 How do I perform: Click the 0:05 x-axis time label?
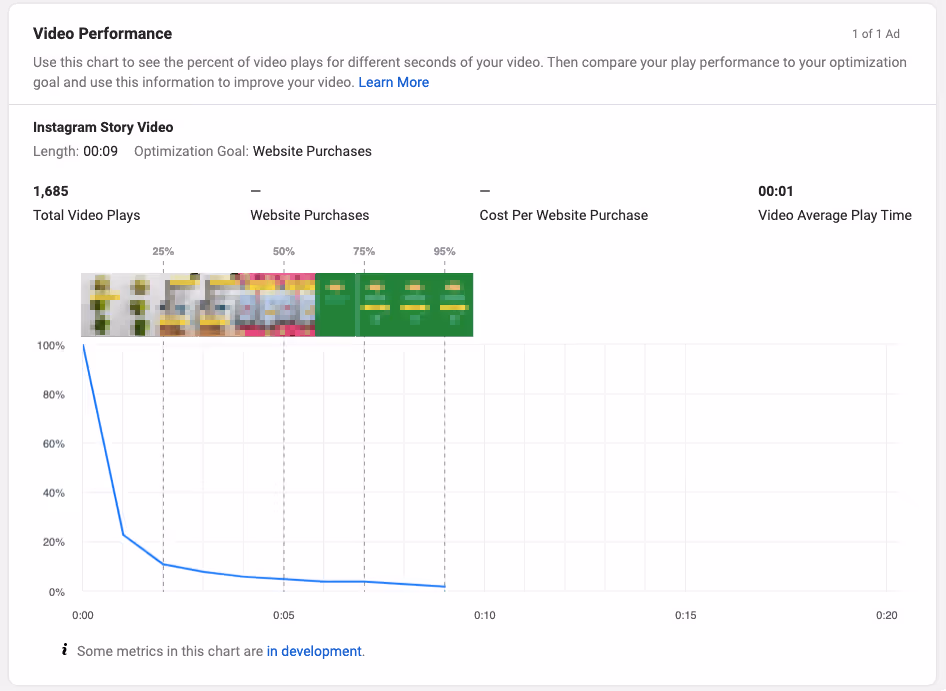coord(284,616)
